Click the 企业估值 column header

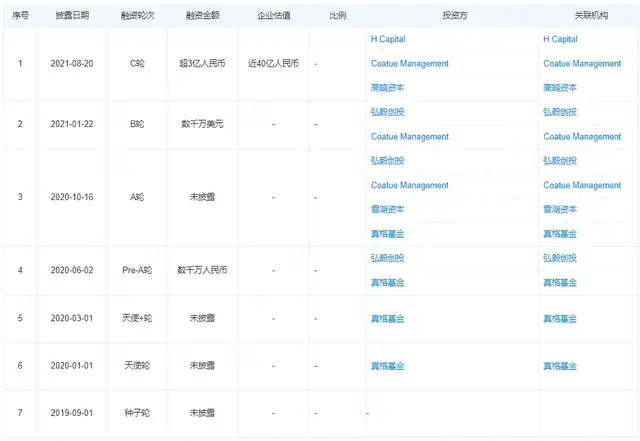point(273,16)
